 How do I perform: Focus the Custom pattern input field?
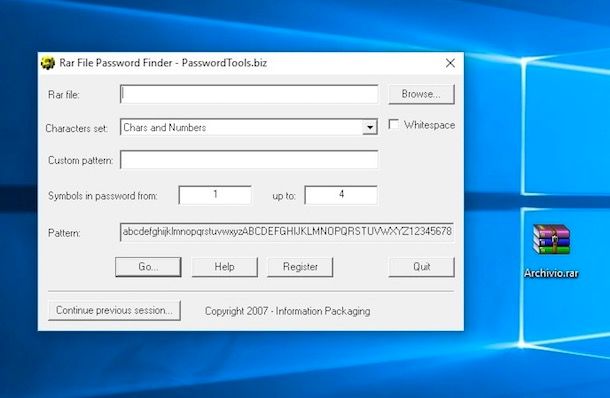[x=249, y=160]
